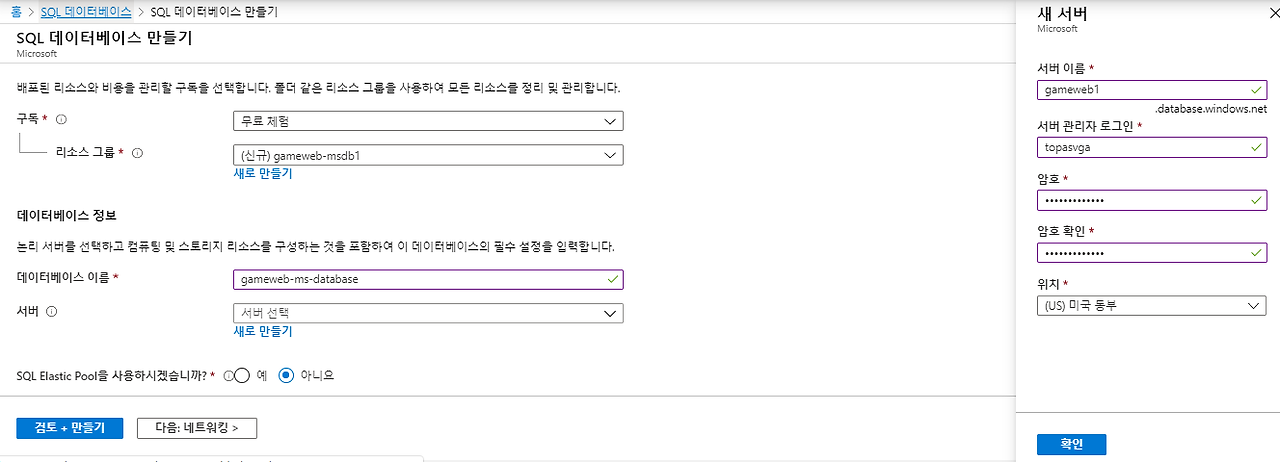Click info icon beside SQL Elastic Pool question
Image resolution: width=1280 pixels, height=462 pixels.
click(x=228, y=376)
